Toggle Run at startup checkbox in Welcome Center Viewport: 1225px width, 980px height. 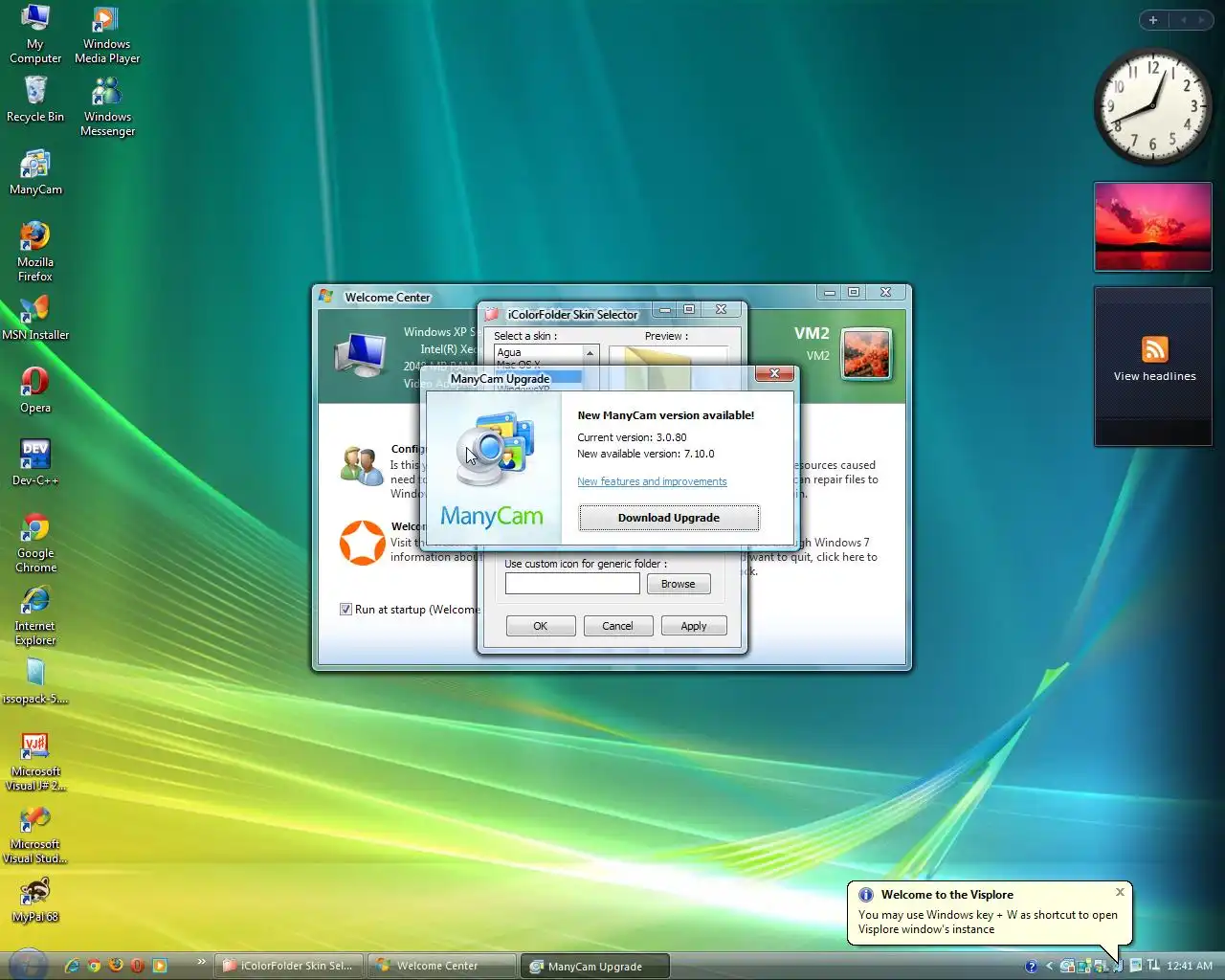(x=345, y=610)
